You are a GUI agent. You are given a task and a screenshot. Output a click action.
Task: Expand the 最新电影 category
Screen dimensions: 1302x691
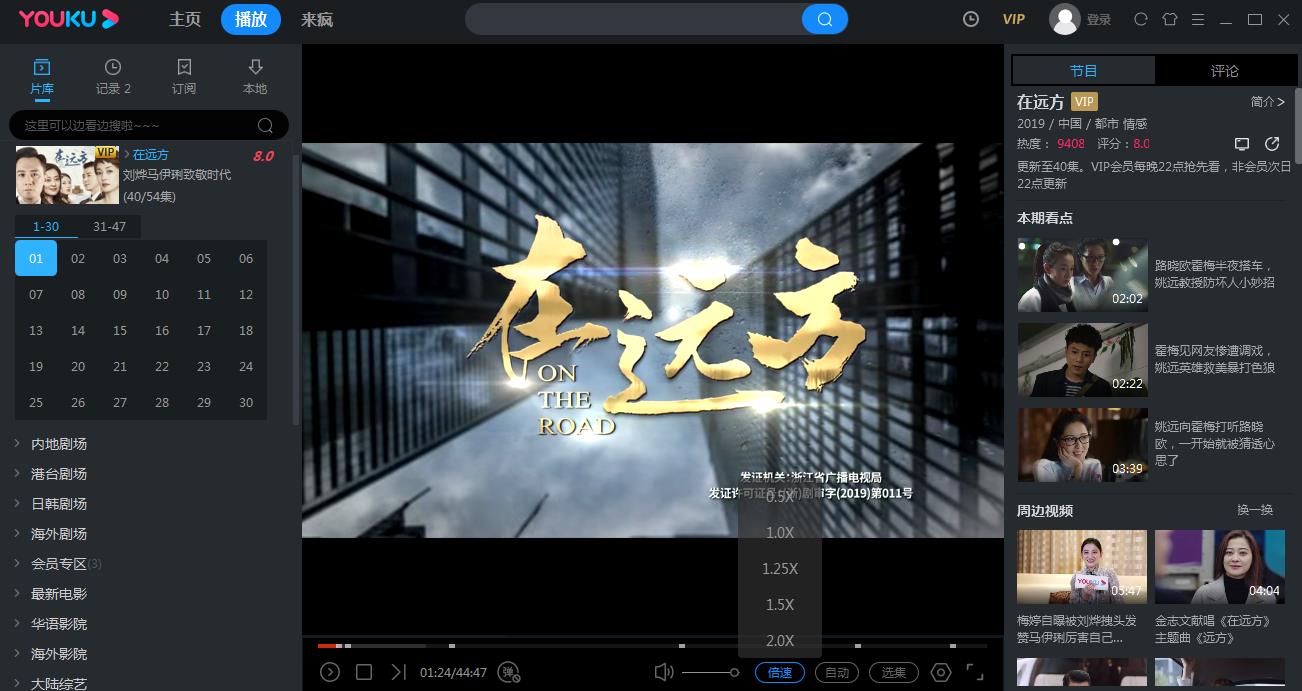(x=59, y=593)
